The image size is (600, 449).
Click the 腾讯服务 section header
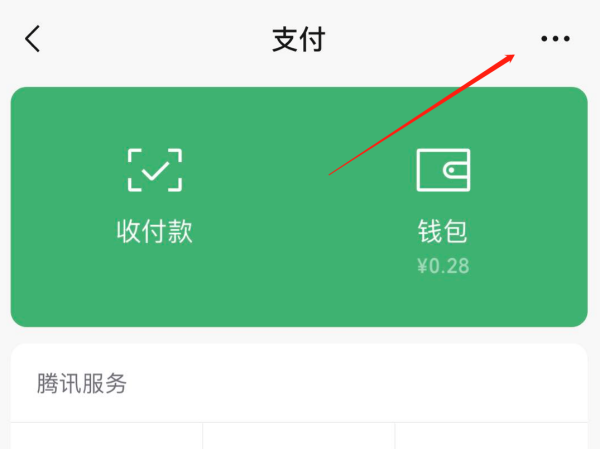82,383
